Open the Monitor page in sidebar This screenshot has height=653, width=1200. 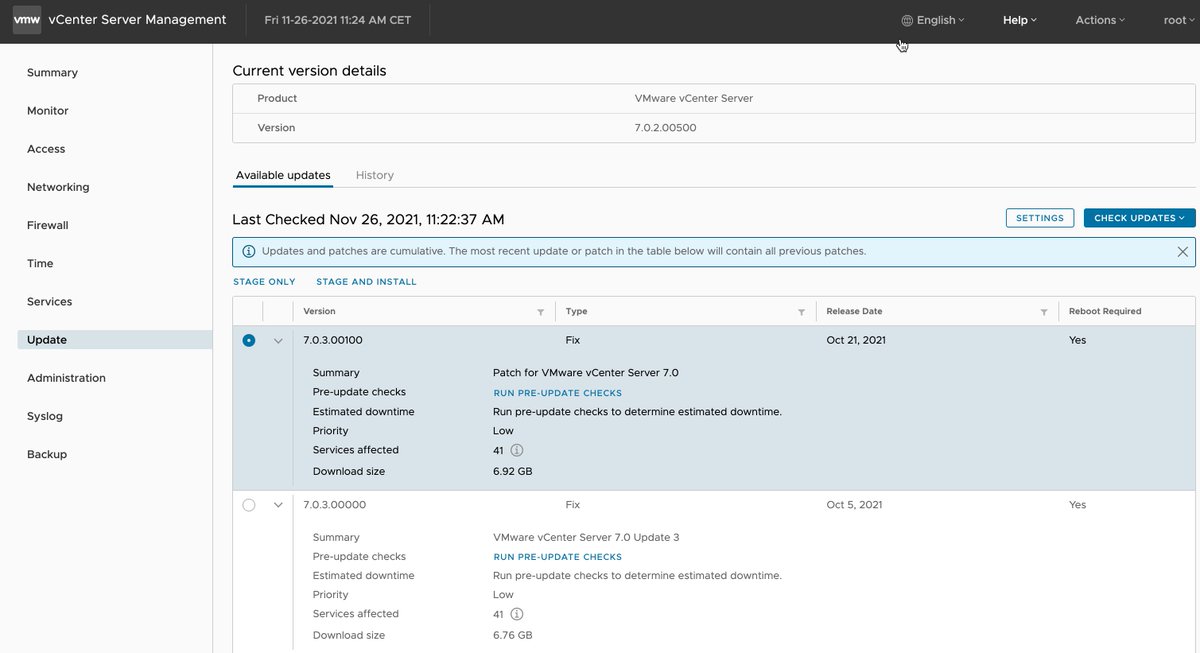click(x=48, y=111)
